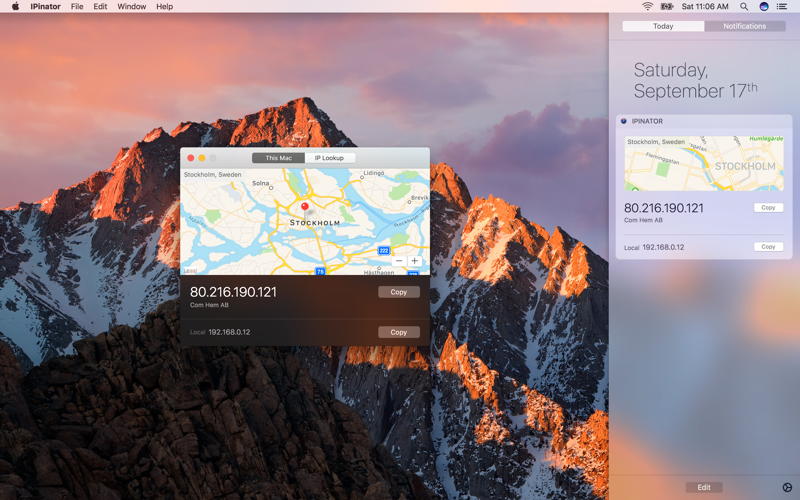Zoom in the map with plus button
The height and width of the screenshot is (500, 800).
(415, 261)
